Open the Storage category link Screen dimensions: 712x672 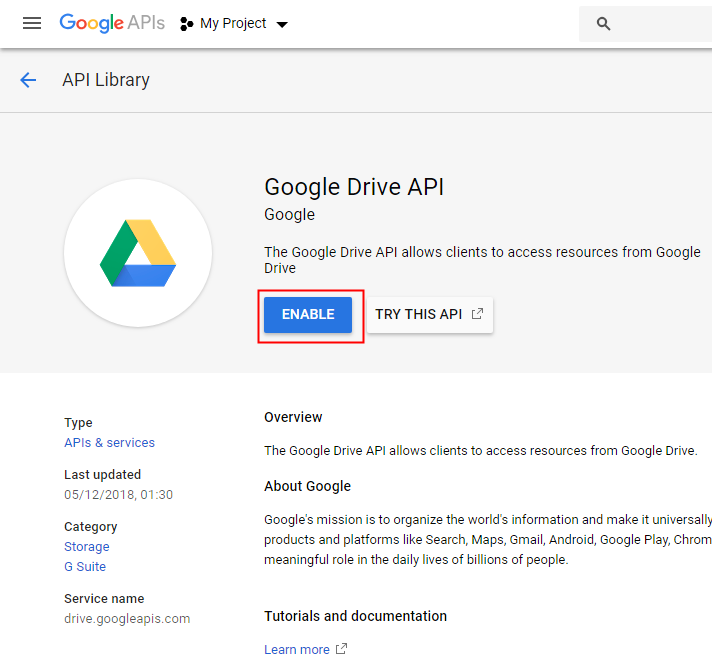tap(87, 547)
